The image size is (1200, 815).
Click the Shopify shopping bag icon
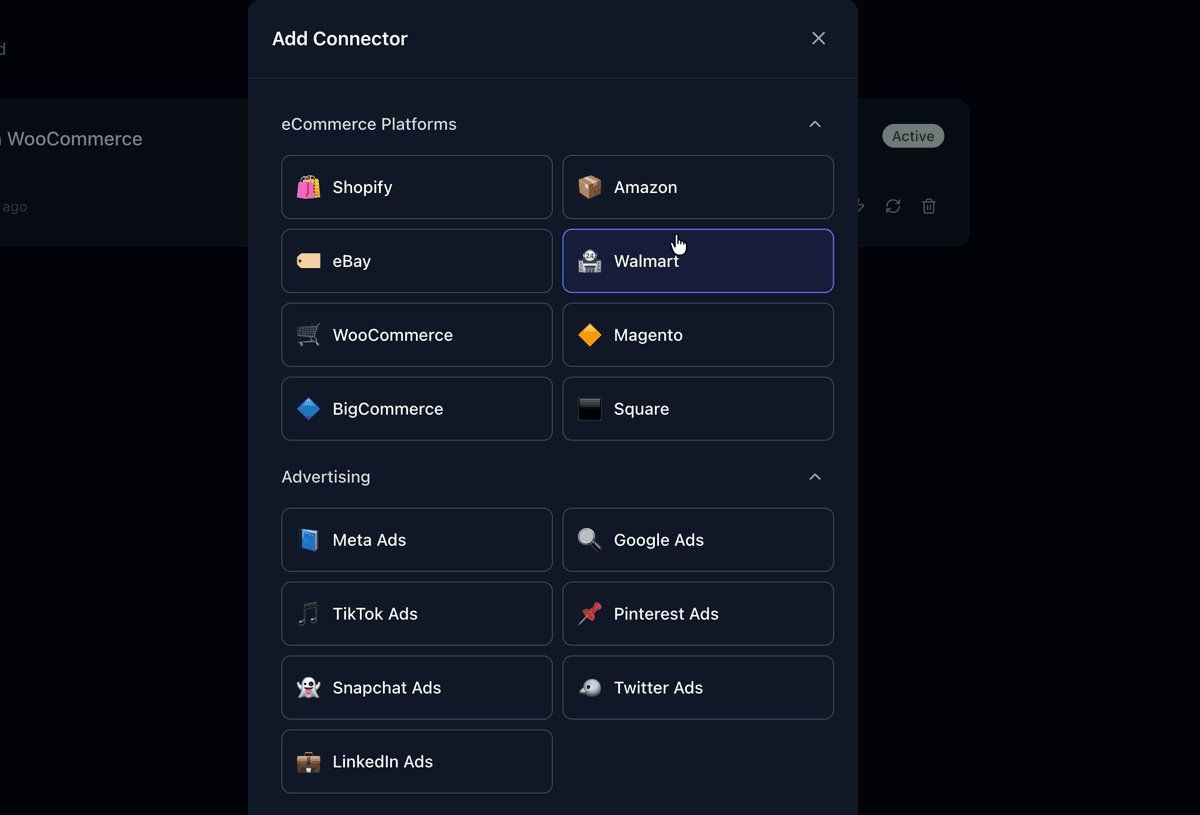[x=308, y=187]
